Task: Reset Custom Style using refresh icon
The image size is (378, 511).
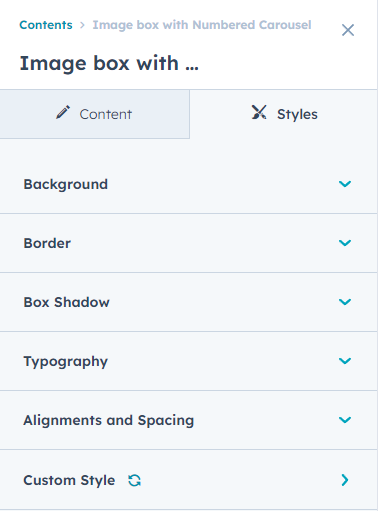Action: click(x=135, y=480)
